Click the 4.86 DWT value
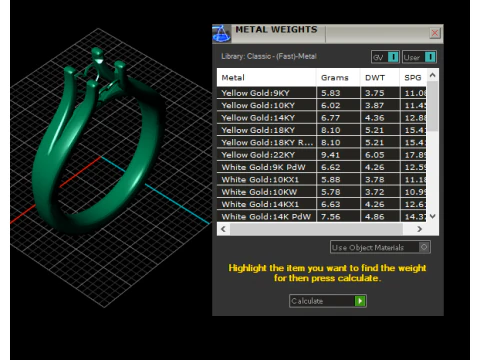 pyautogui.click(x=375, y=216)
